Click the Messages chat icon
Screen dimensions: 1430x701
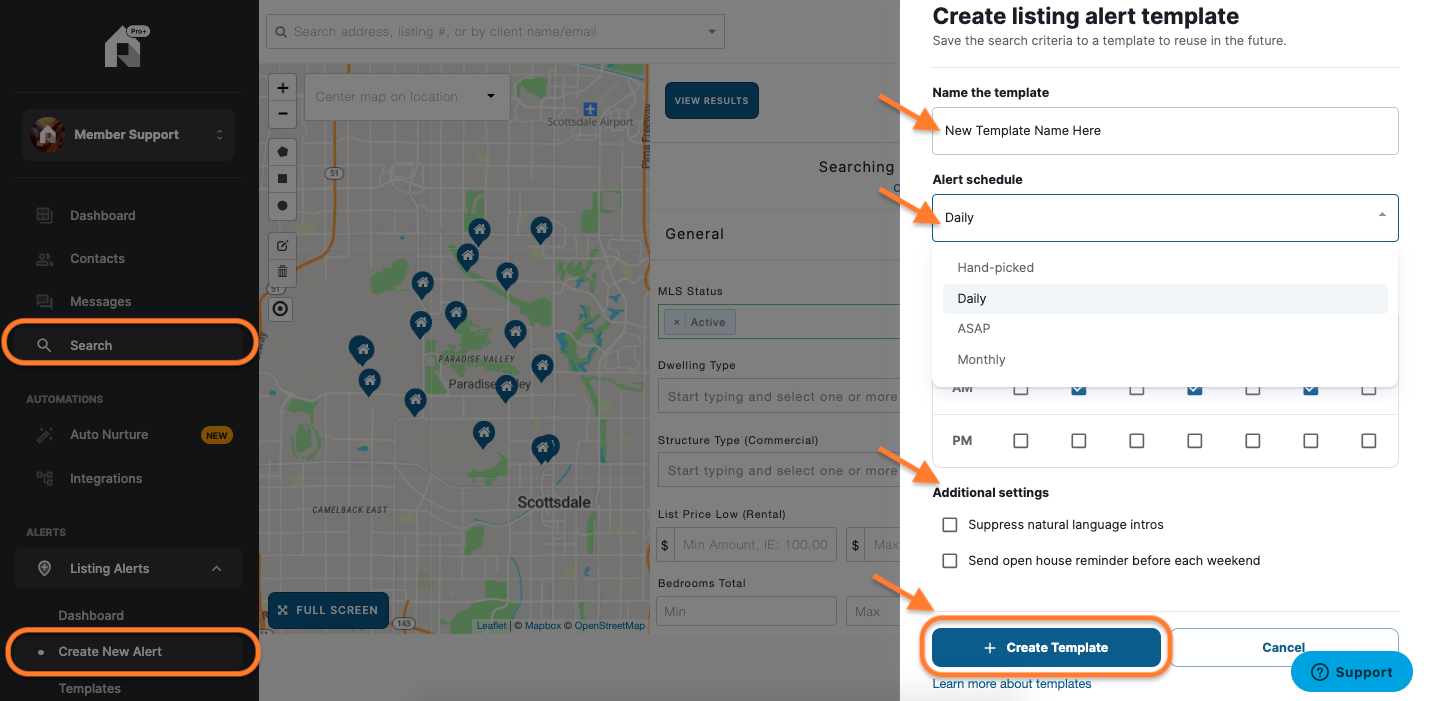[x=44, y=301]
